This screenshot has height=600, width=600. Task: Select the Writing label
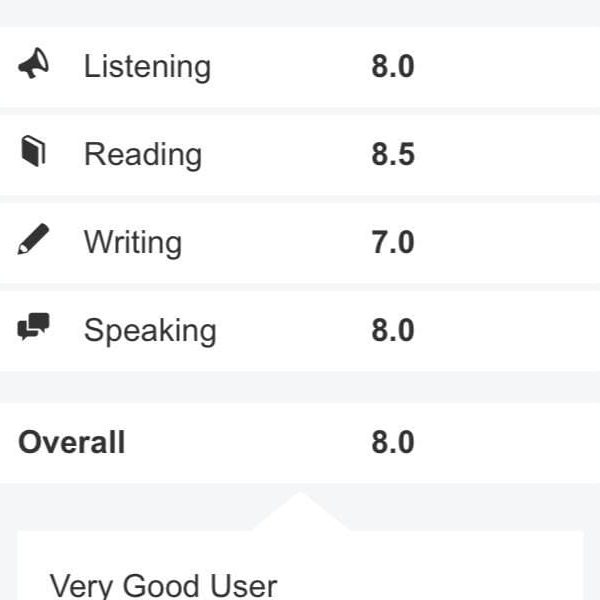133,243
